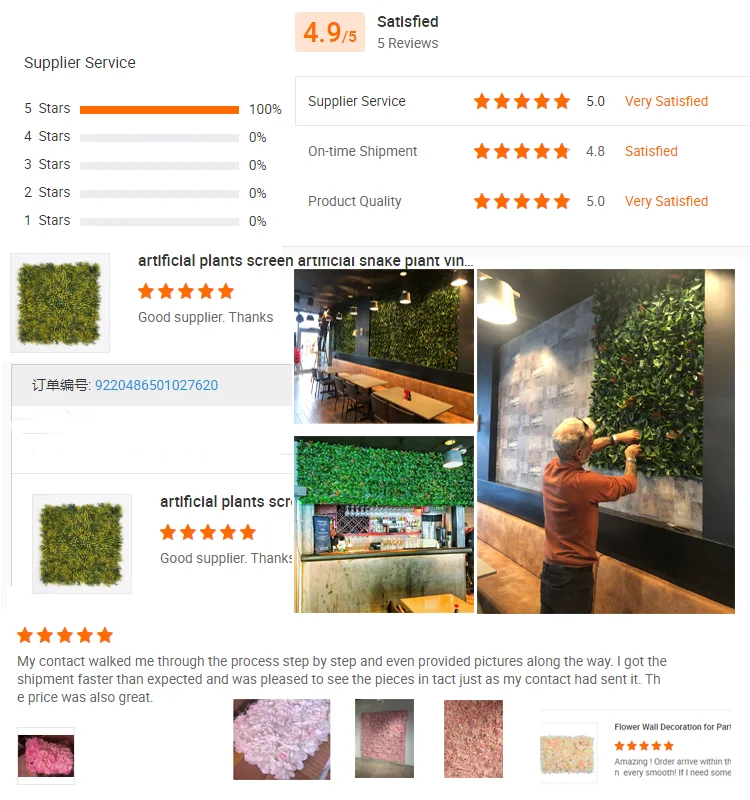The width and height of the screenshot is (750, 800).
Task: Select the On-time Shipment rating row
Action: (x=522, y=151)
